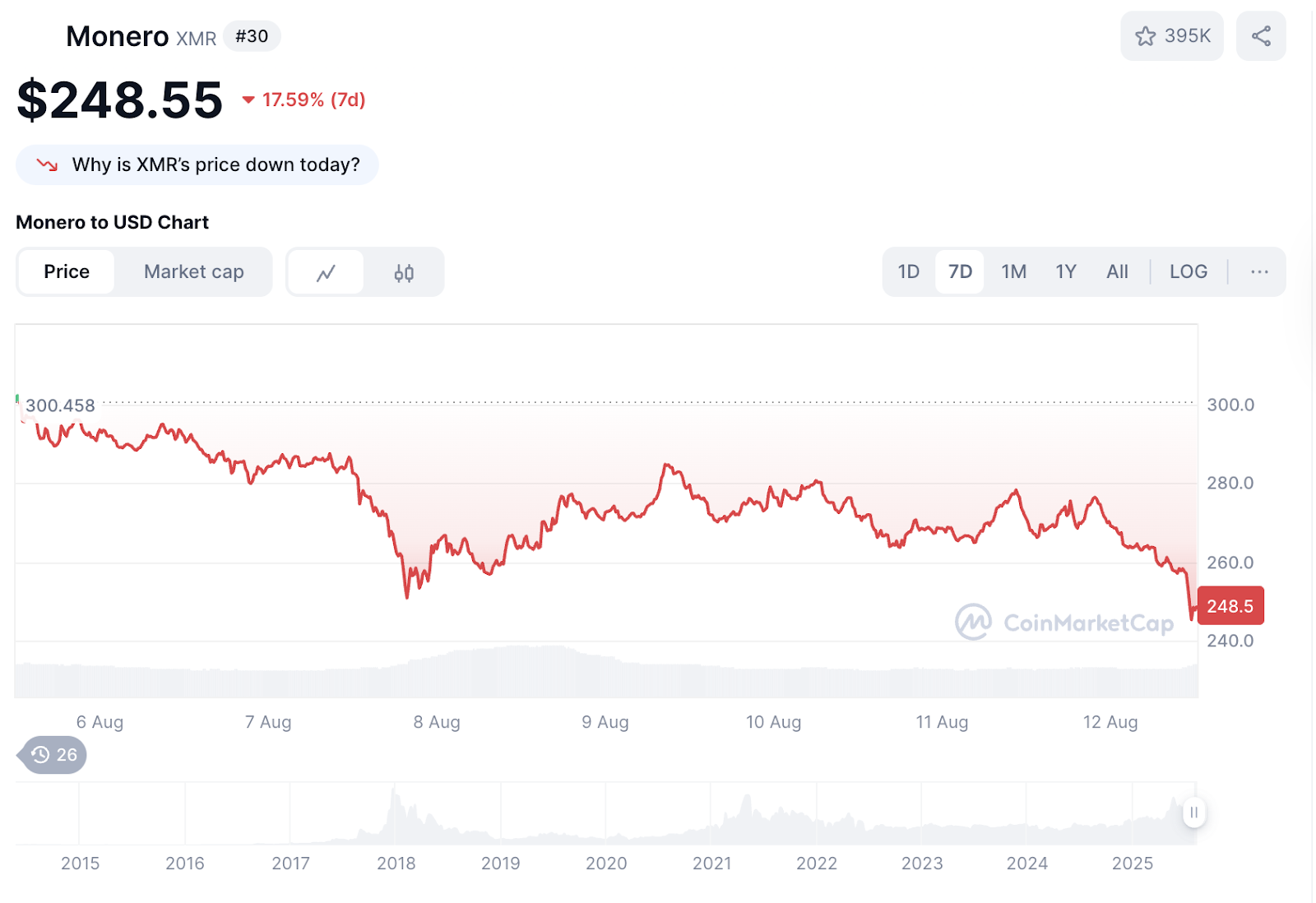Click the #30 rank badge
This screenshot has width=1316, height=903.
(x=252, y=36)
